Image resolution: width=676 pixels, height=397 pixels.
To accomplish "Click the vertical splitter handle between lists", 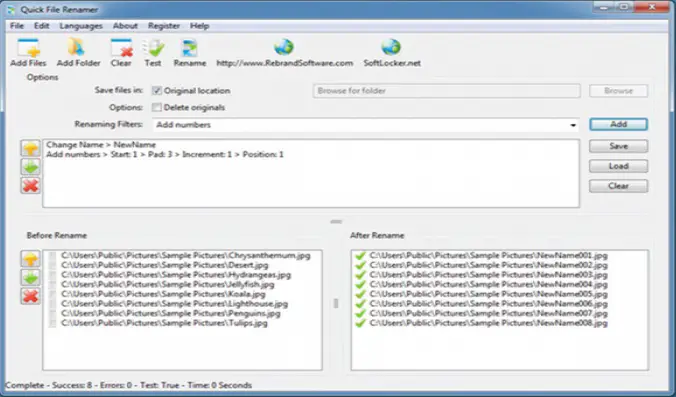I will [x=336, y=303].
